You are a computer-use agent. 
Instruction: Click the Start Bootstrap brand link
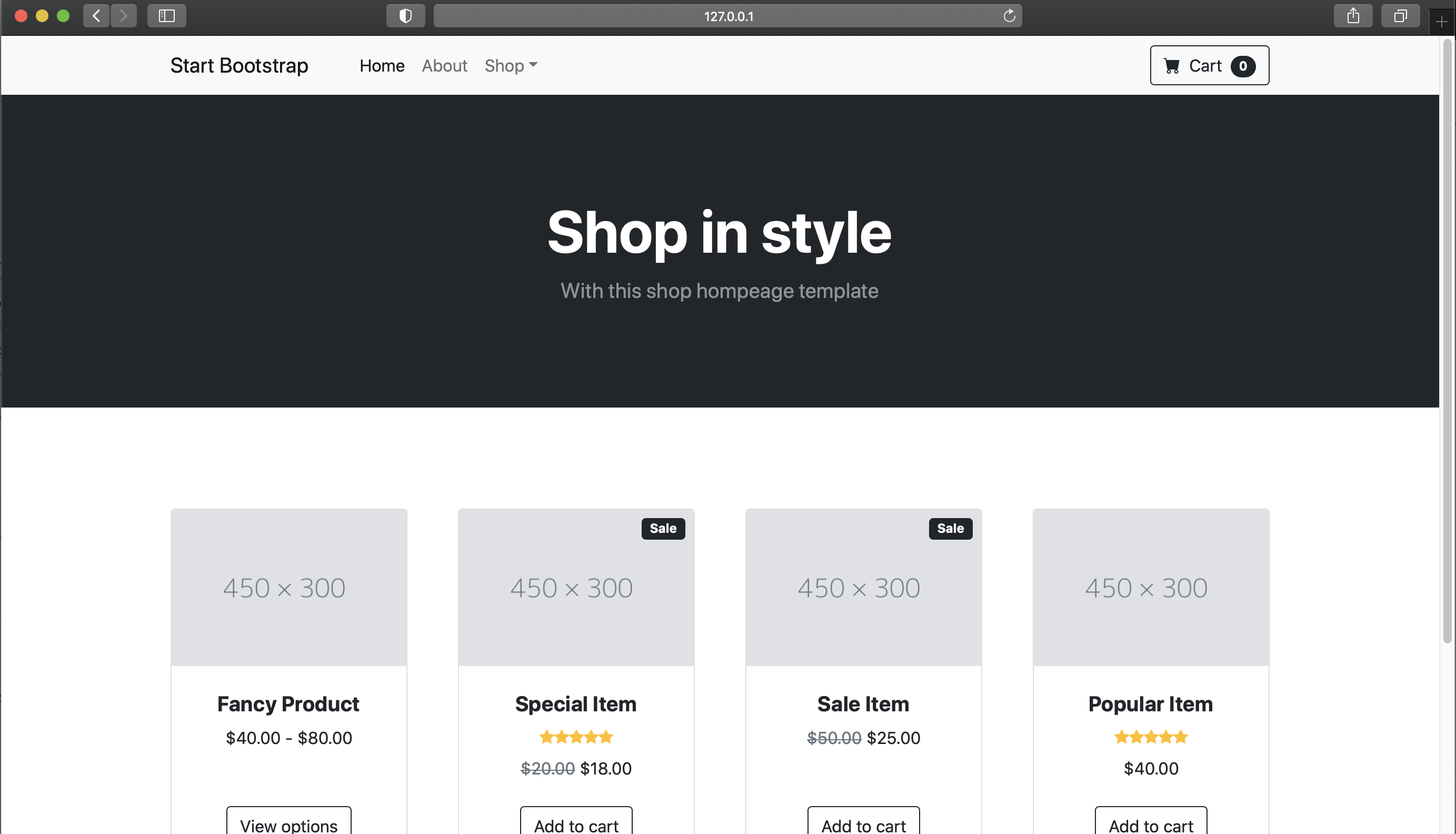[x=240, y=66]
